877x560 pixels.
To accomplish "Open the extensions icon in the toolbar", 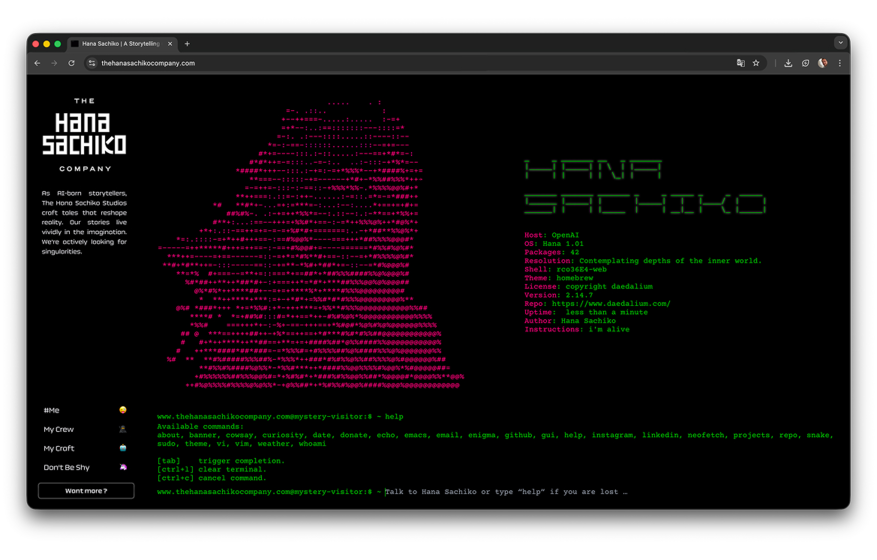I will click(806, 63).
